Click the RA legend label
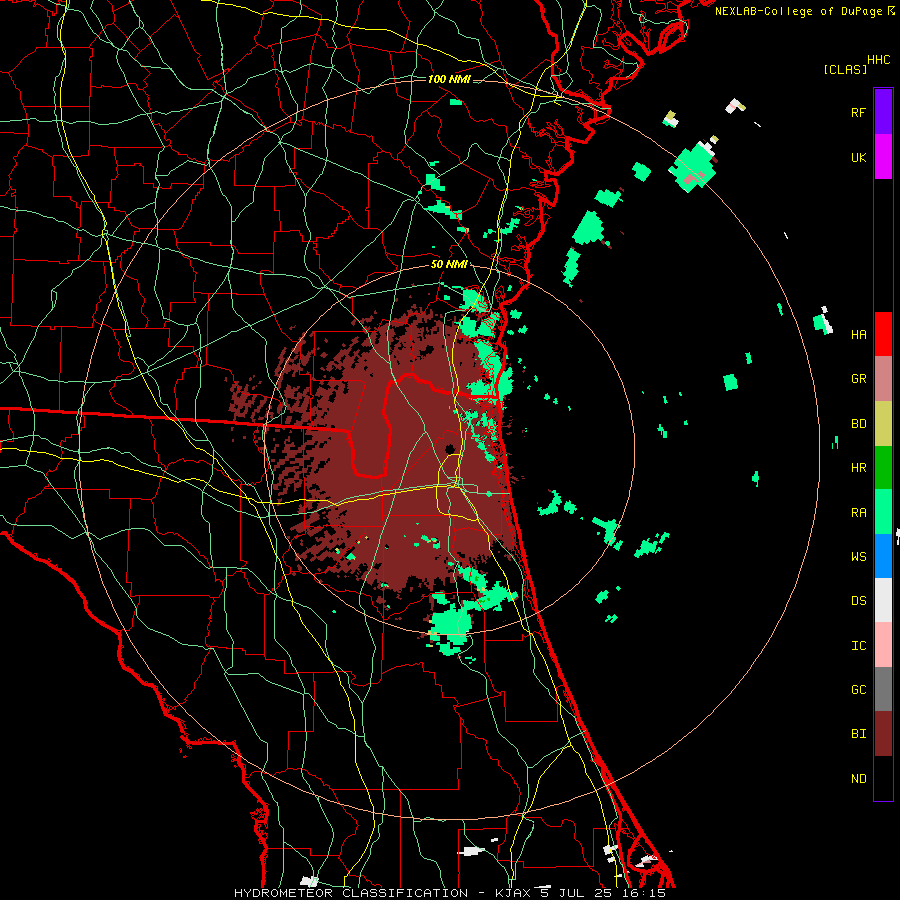This screenshot has width=900, height=900. point(858,513)
